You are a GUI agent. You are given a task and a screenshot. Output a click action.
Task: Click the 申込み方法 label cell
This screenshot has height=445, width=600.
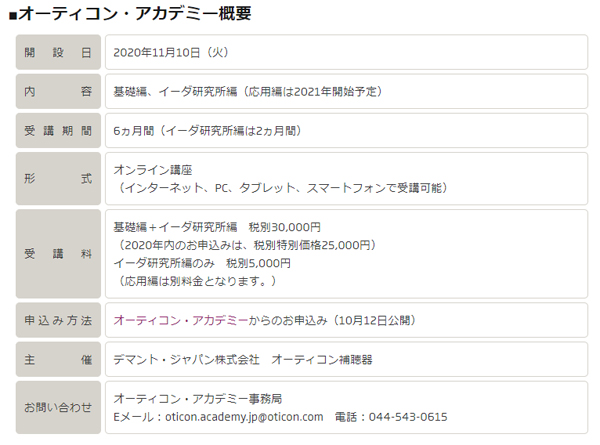pyautogui.click(x=58, y=320)
